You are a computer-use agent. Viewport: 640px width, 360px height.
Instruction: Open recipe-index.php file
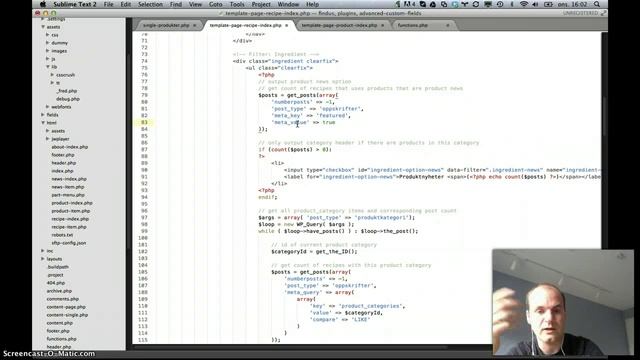pos(70,219)
